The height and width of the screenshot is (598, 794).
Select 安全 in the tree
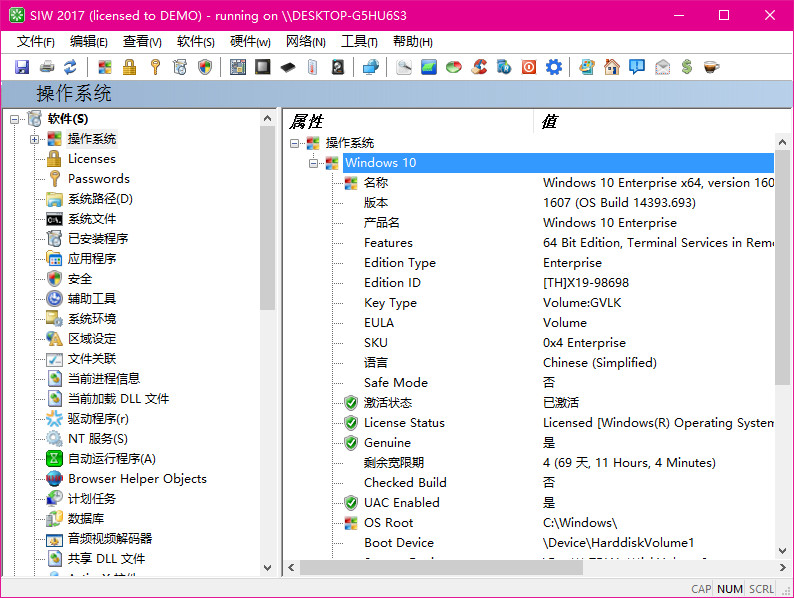(x=80, y=278)
